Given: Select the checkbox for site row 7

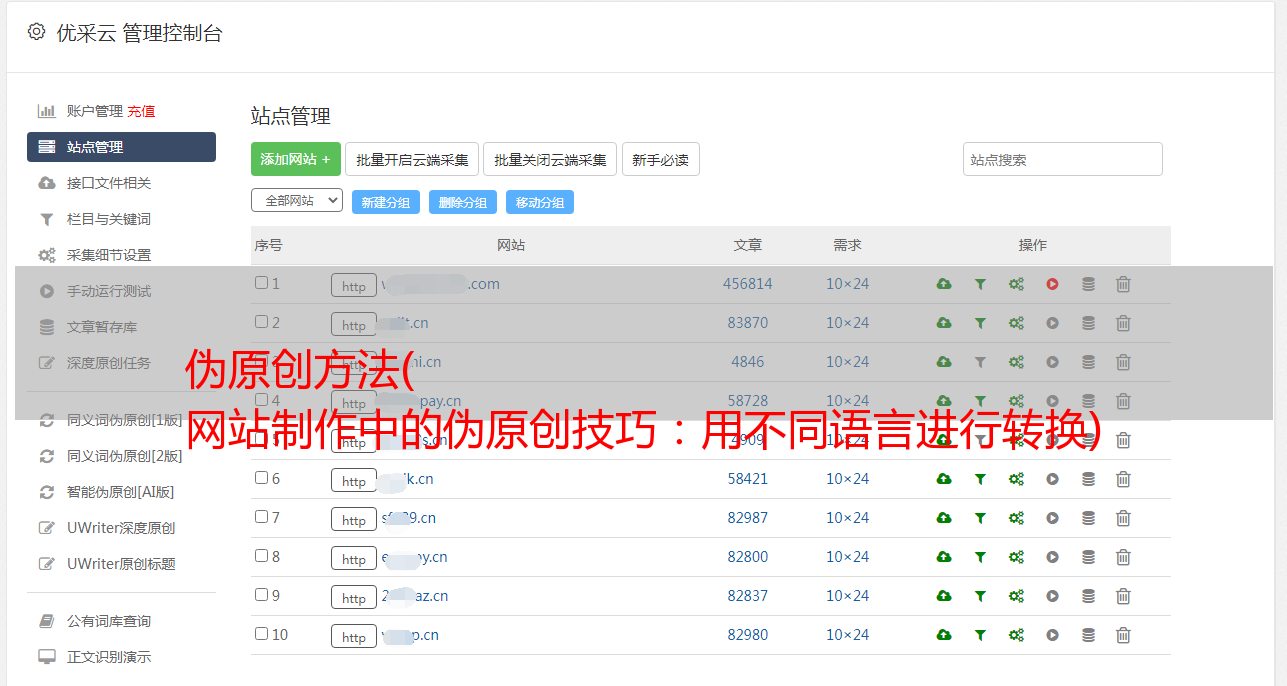Looking at the screenshot, I should click(261, 517).
